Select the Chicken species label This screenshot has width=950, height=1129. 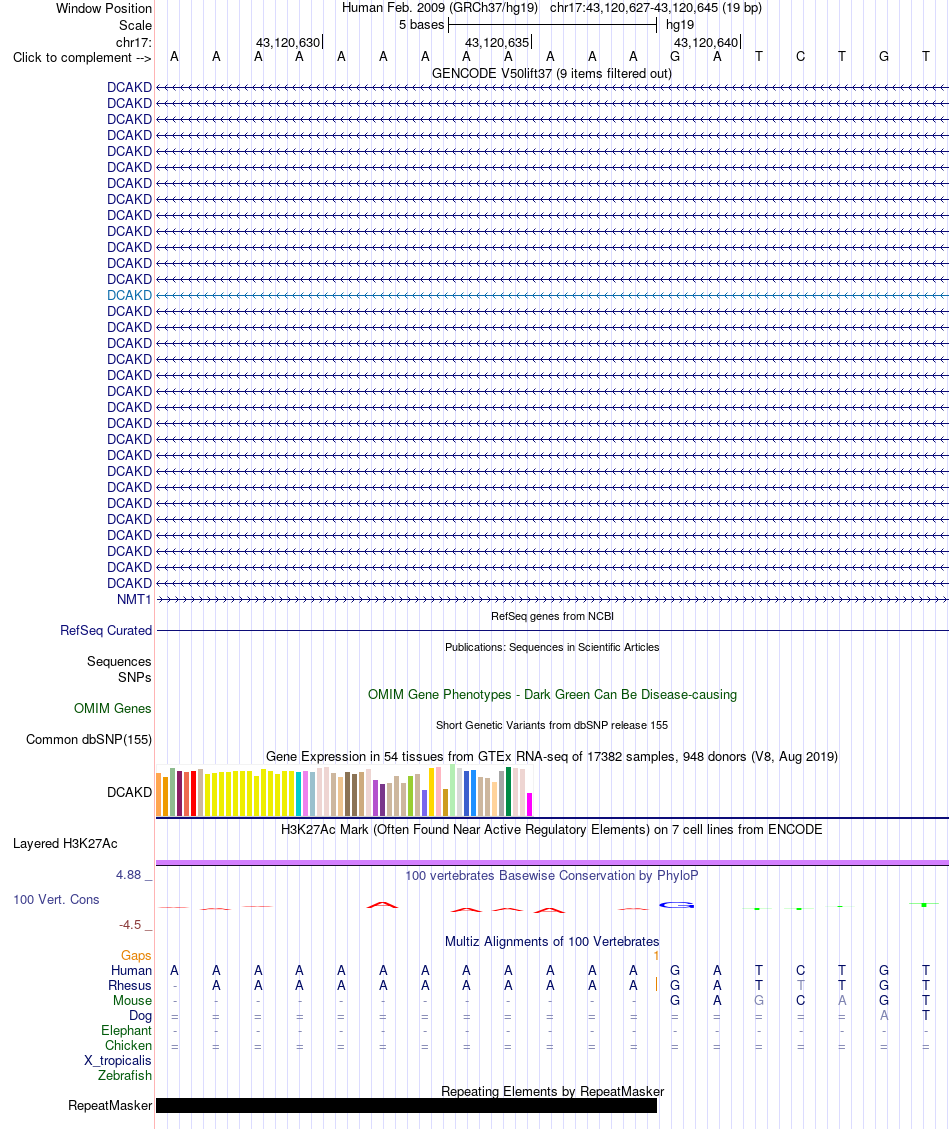click(x=128, y=1045)
